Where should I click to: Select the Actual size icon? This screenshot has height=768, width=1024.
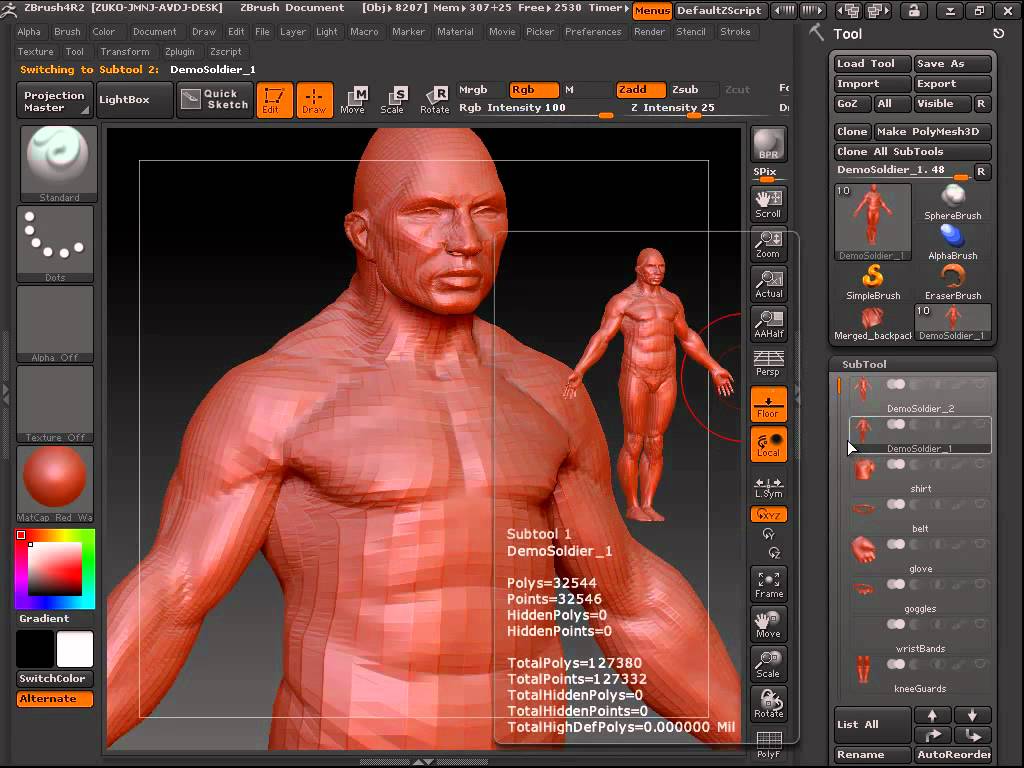[769, 283]
